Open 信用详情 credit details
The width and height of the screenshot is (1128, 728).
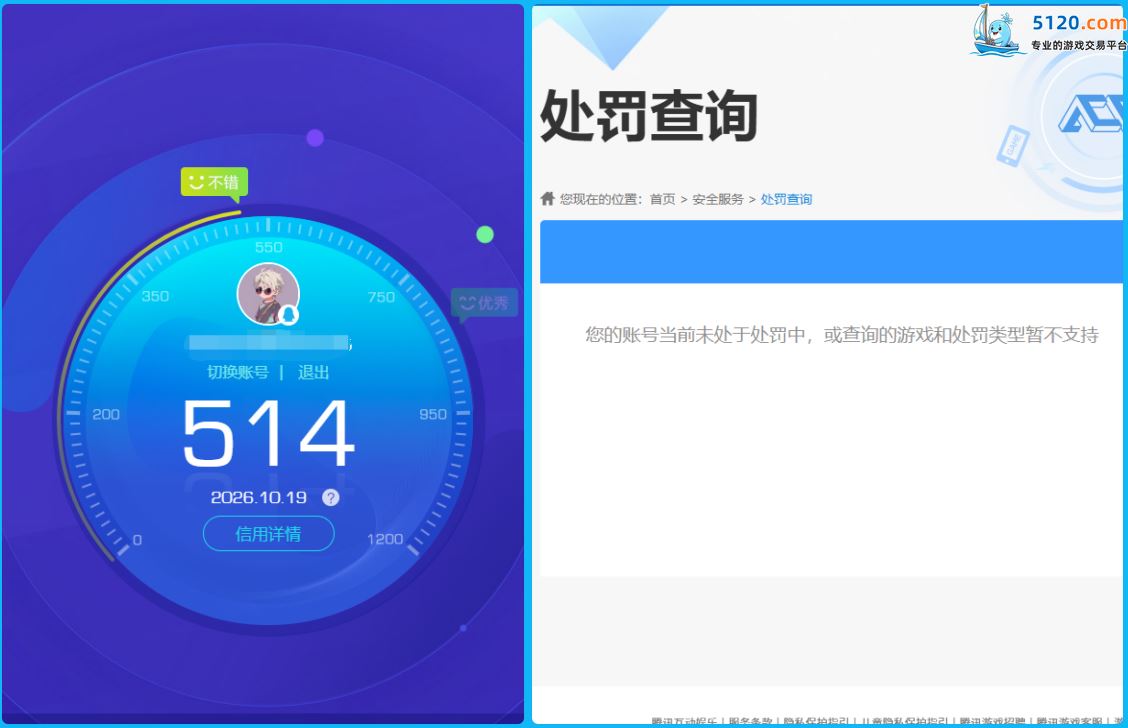coord(268,534)
